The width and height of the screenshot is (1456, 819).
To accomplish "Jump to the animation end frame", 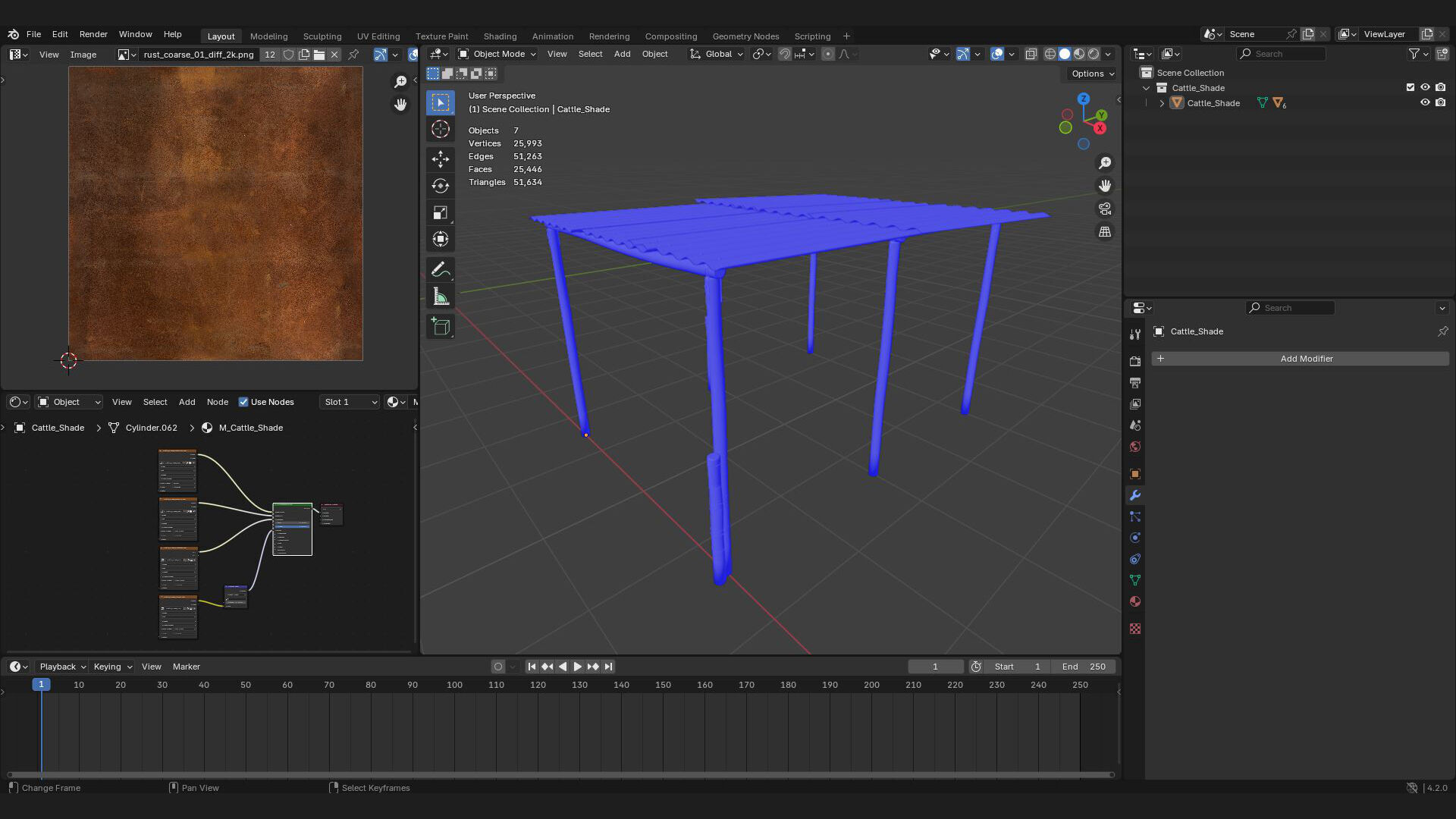I will tap(608, 667).
